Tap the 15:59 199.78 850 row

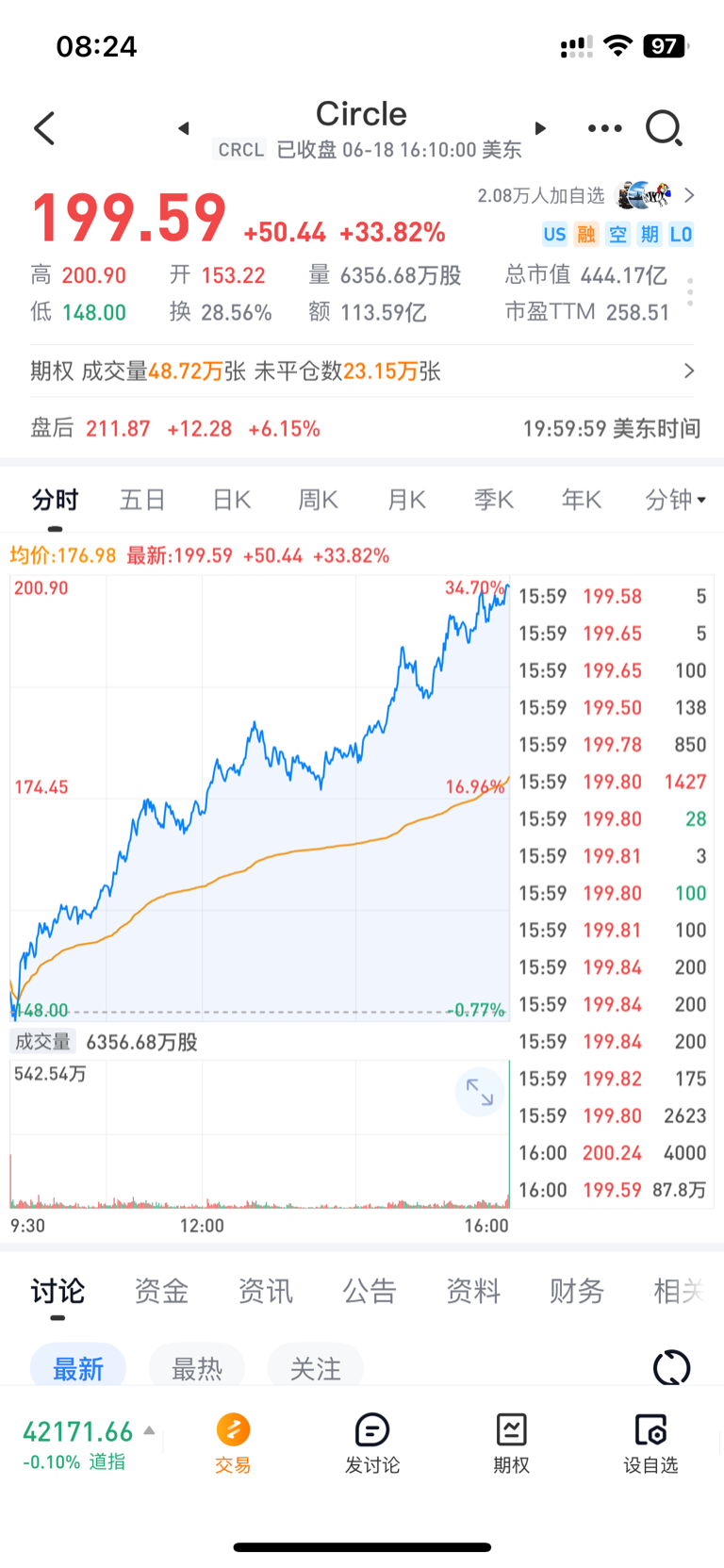(x=612, y=745)
